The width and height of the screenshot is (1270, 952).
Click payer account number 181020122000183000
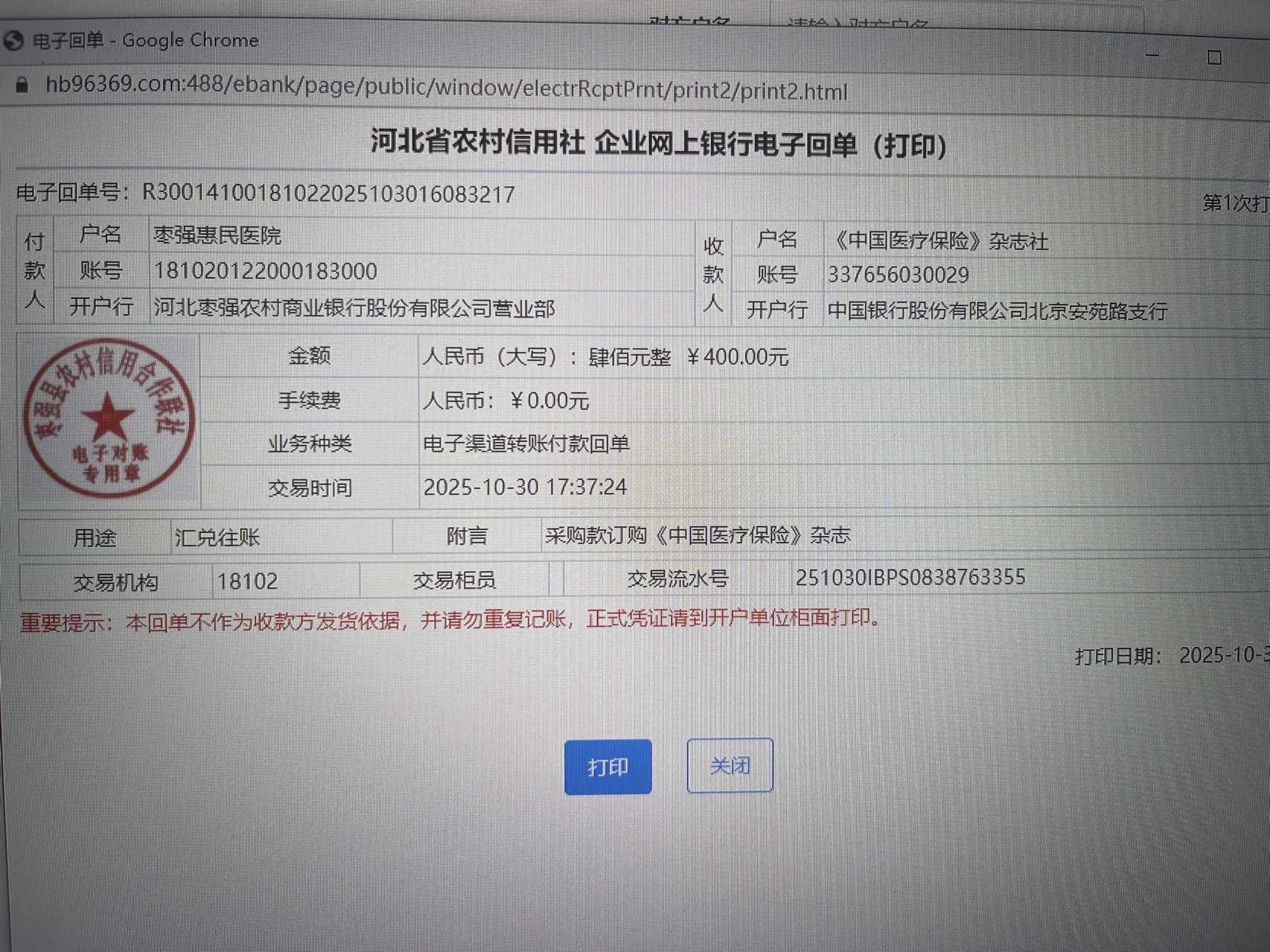point(265,272)
